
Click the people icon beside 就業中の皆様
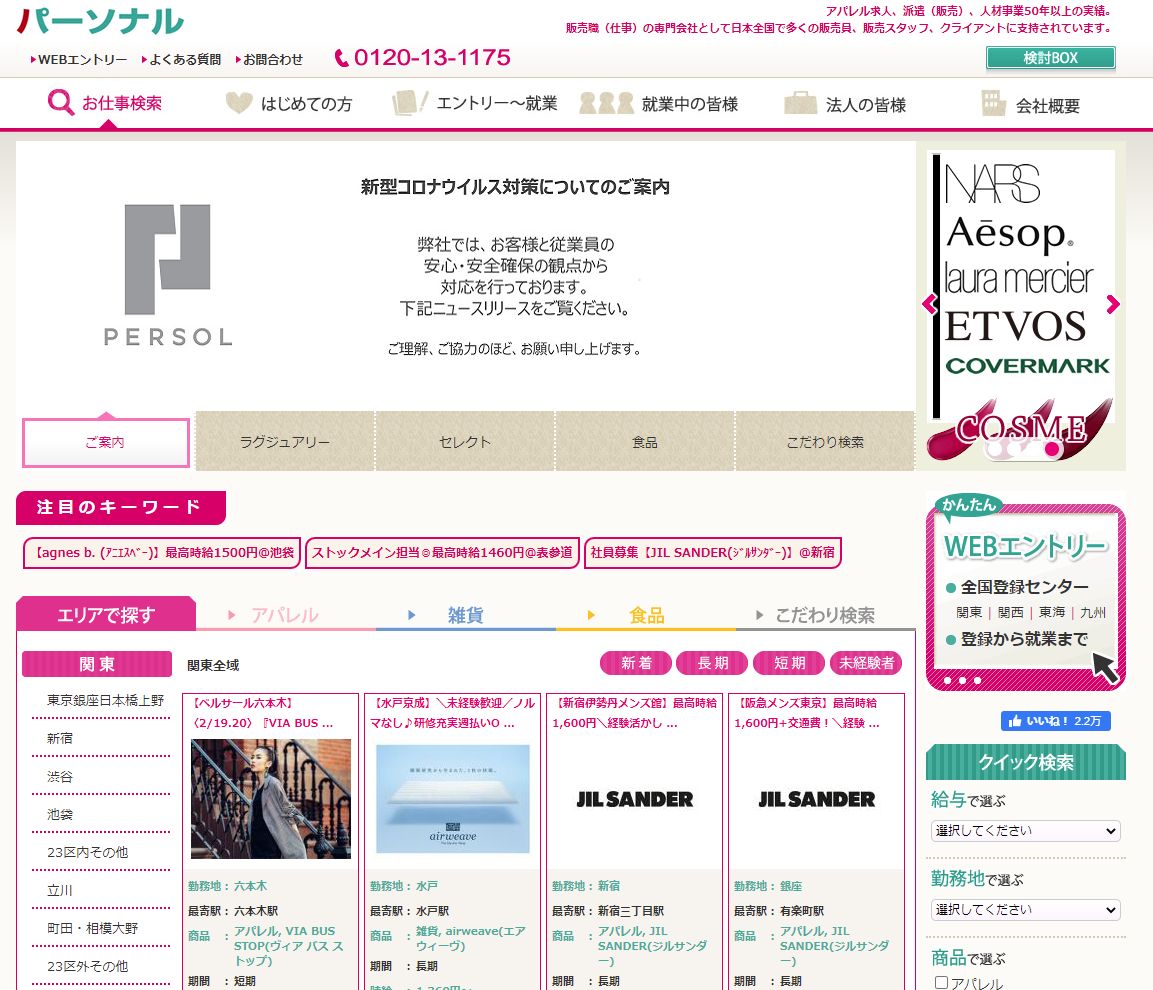tap(606, 103)
